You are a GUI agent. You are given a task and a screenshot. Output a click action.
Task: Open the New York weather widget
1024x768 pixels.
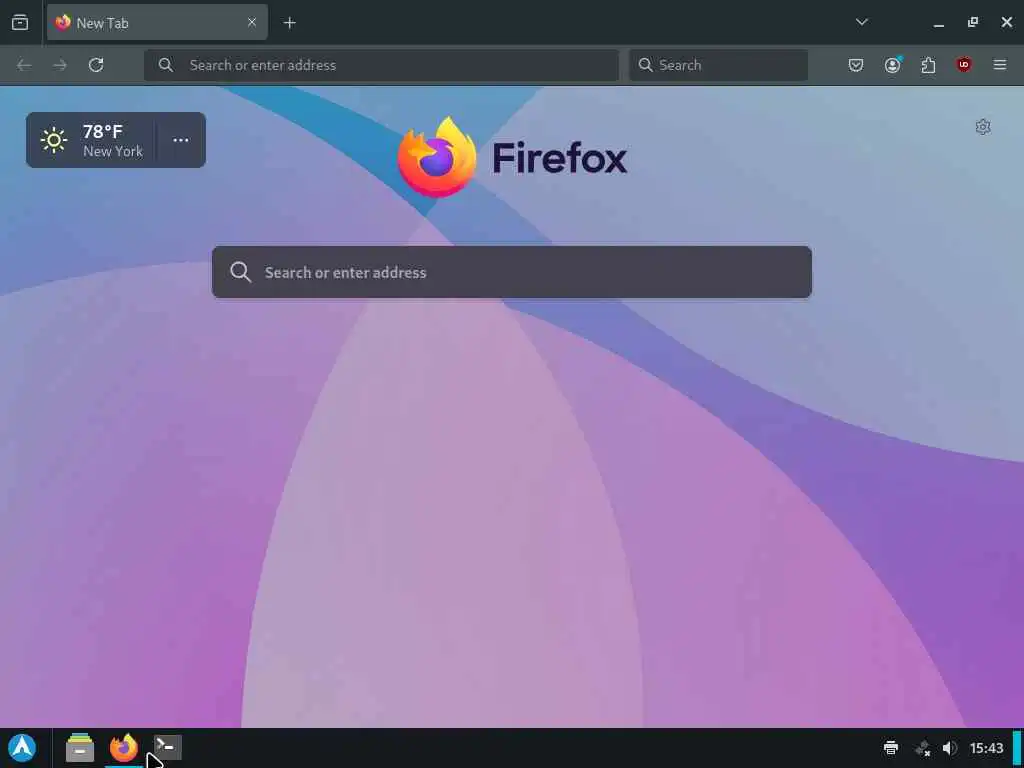pyautogui.click(x=91, y=140)
